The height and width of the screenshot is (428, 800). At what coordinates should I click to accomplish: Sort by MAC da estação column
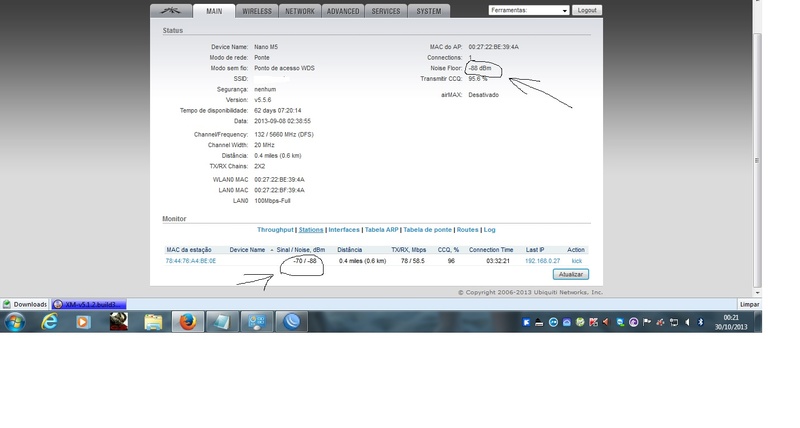point(188,250)
